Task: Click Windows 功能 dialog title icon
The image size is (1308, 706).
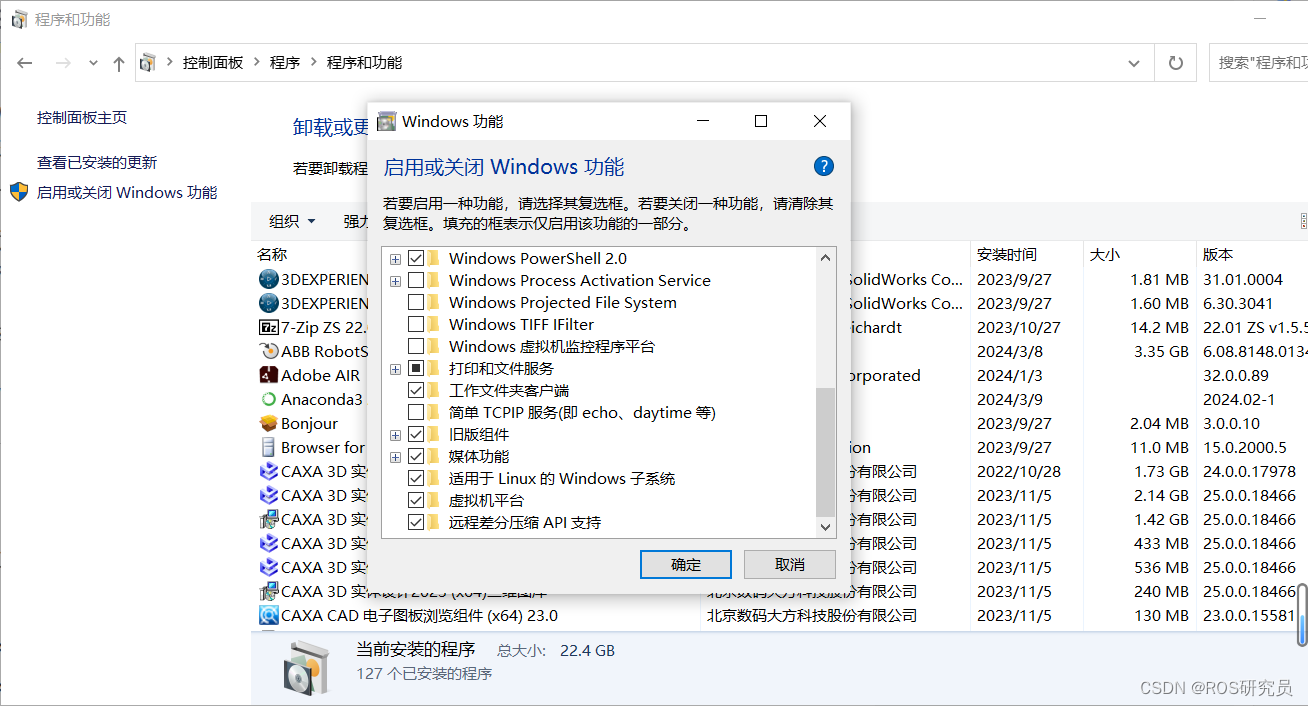Action: tap(386, 121)
